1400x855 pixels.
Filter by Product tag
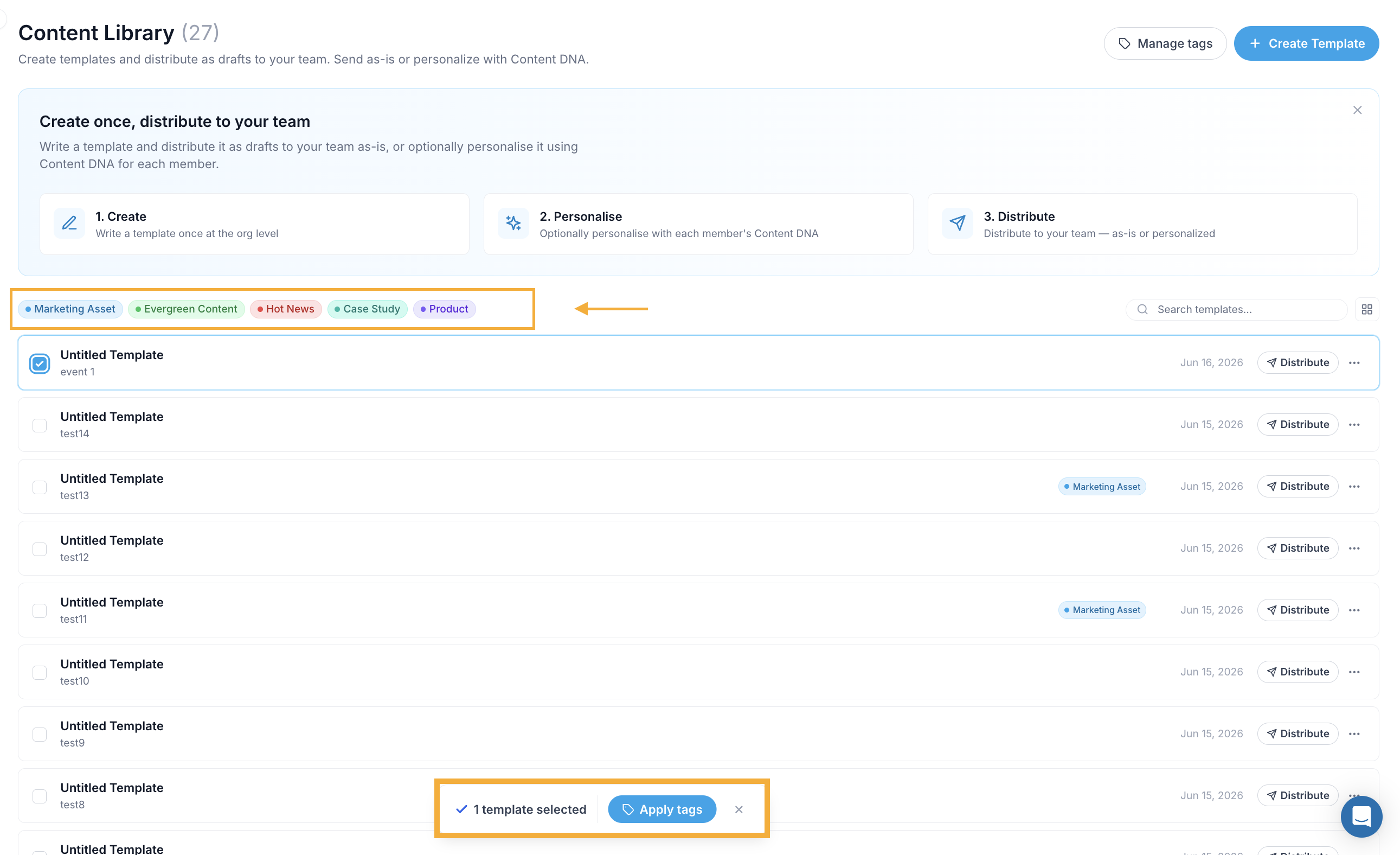tap(444, 309)
